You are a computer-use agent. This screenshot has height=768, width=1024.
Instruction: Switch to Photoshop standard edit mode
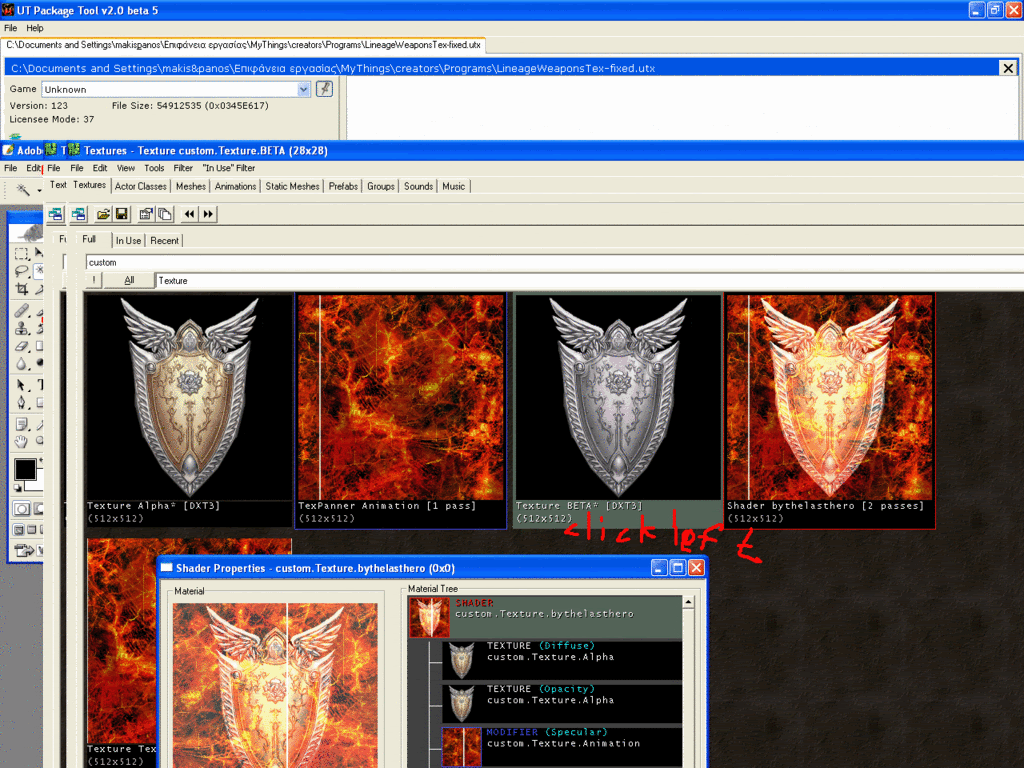pos(21,509)
